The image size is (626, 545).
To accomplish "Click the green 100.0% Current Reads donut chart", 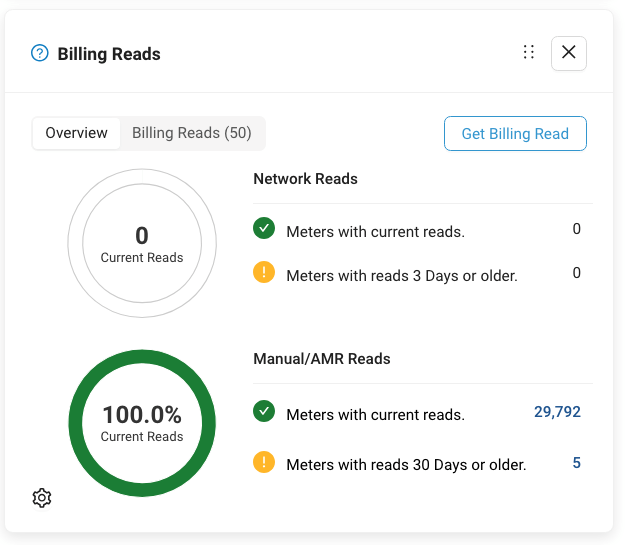I will point(142,422).
